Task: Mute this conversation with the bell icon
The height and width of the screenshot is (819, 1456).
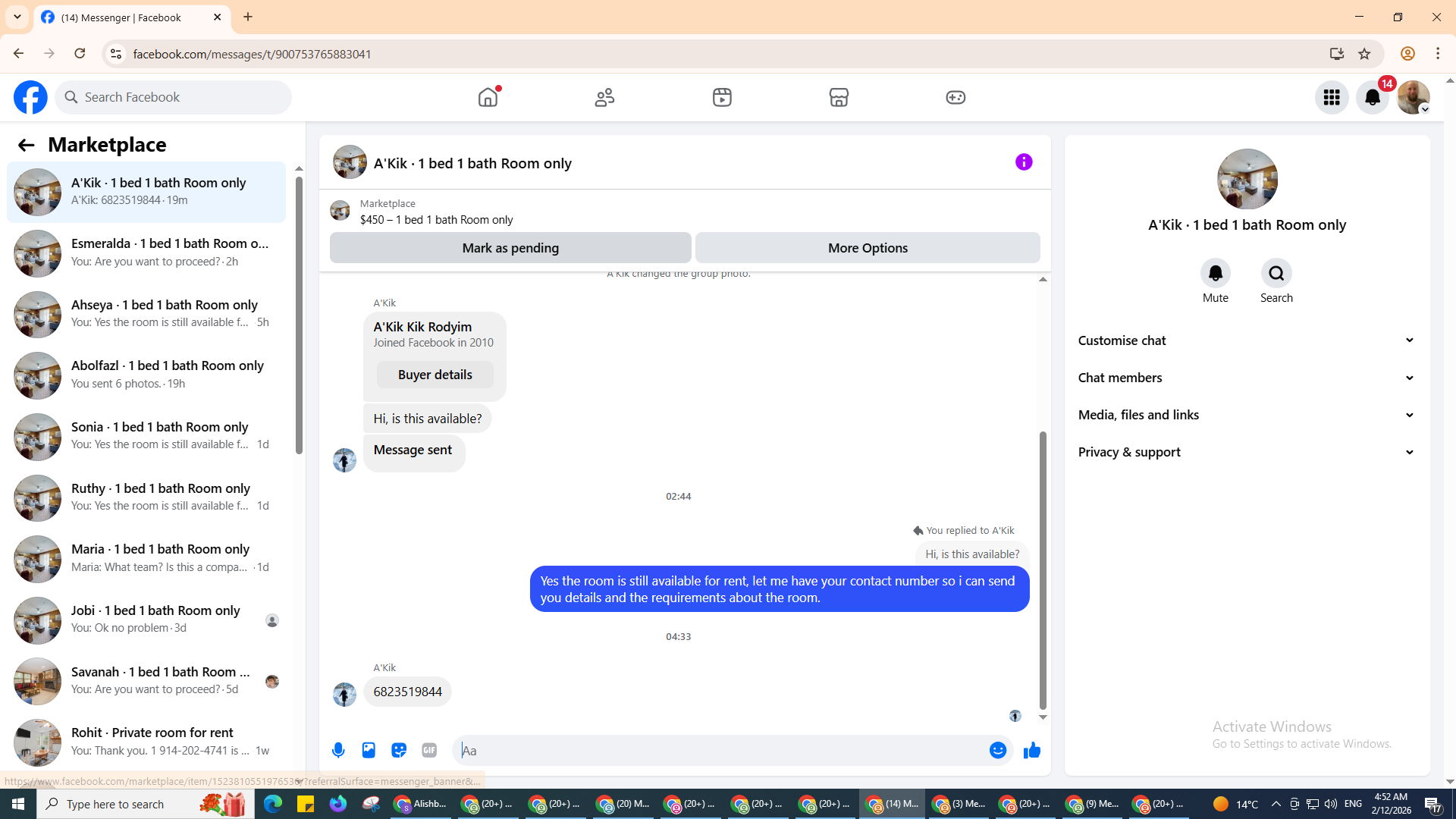Action: pos(1216,273)
